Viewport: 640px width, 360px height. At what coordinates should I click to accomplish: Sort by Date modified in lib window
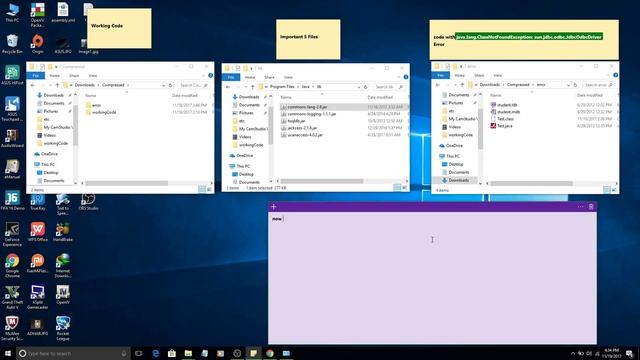click(x=380, y=97)
